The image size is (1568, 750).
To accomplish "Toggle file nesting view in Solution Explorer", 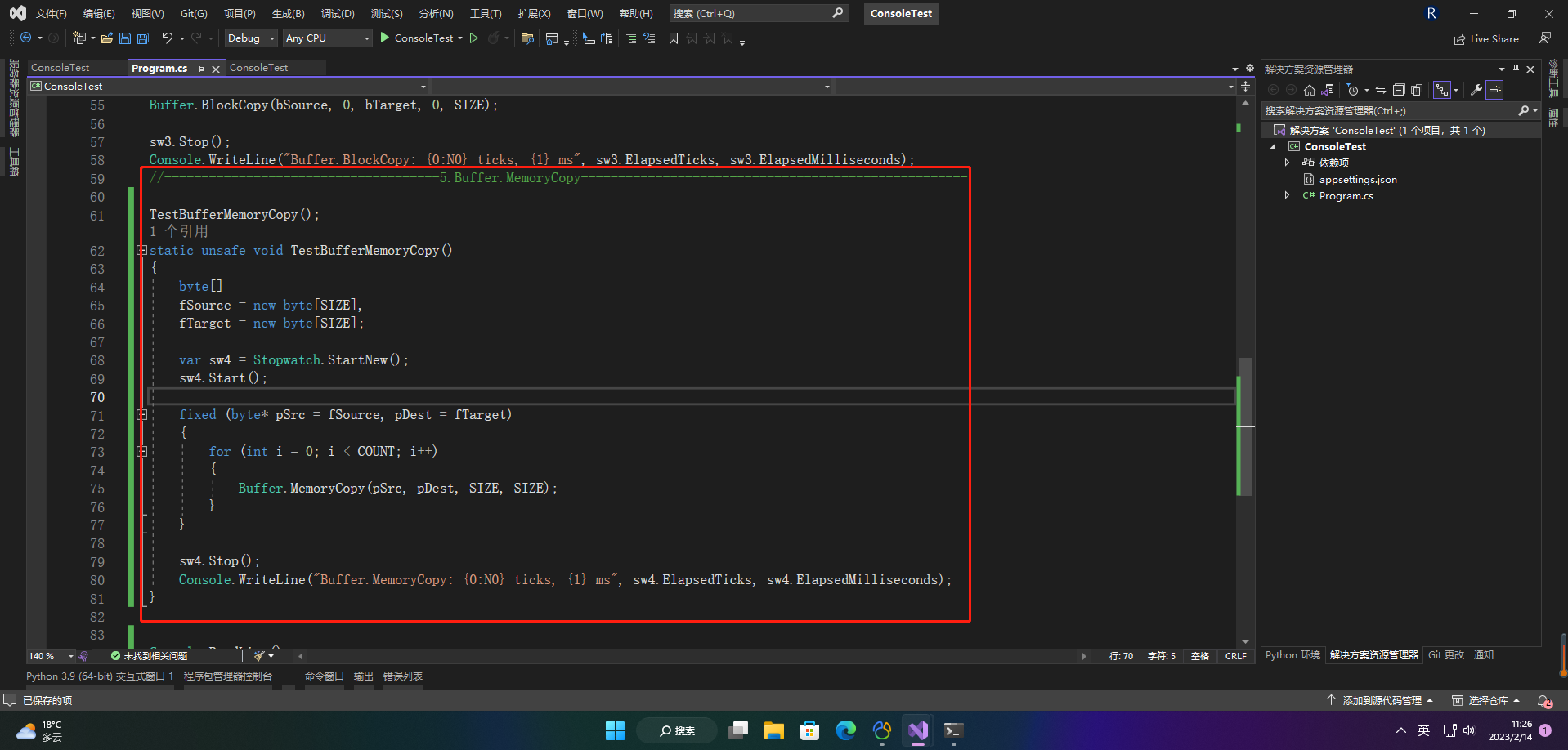I will coord(1442,90).
